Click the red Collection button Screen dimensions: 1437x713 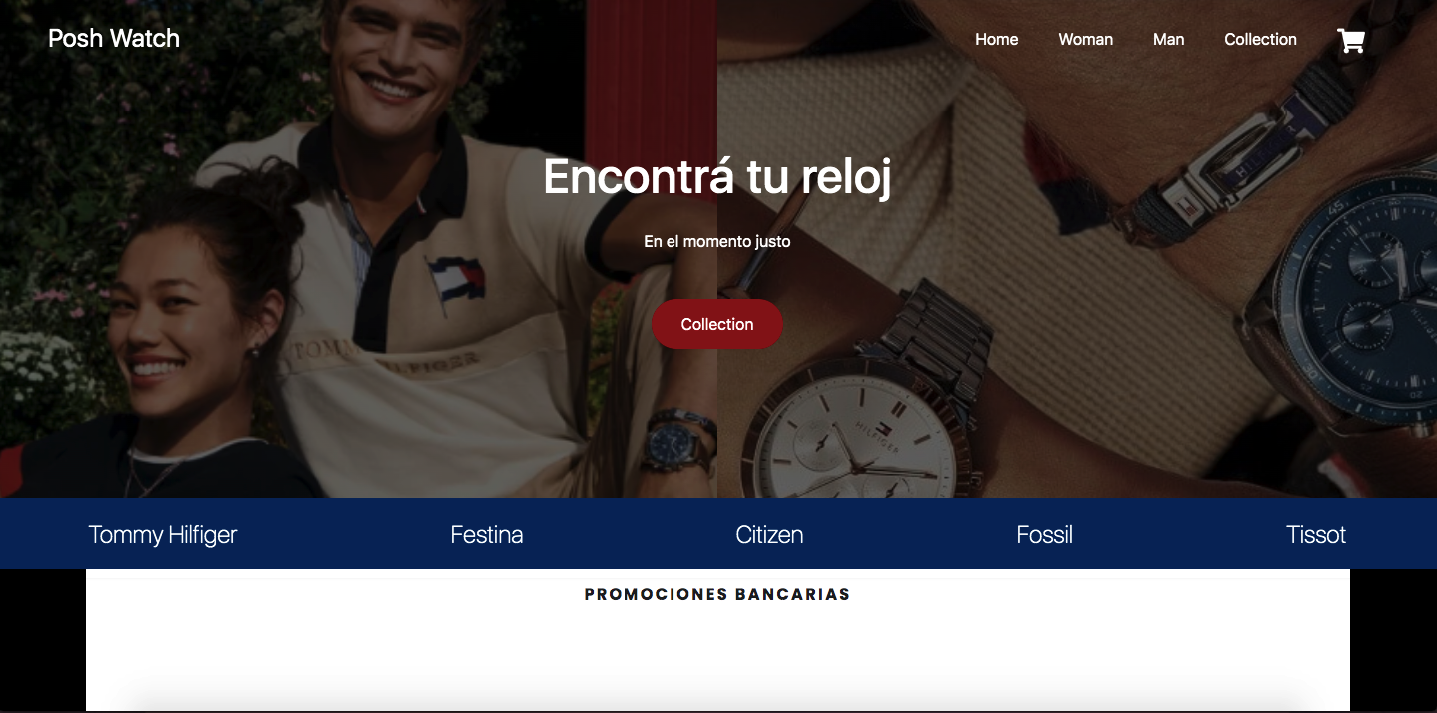[x=717, y=324]
